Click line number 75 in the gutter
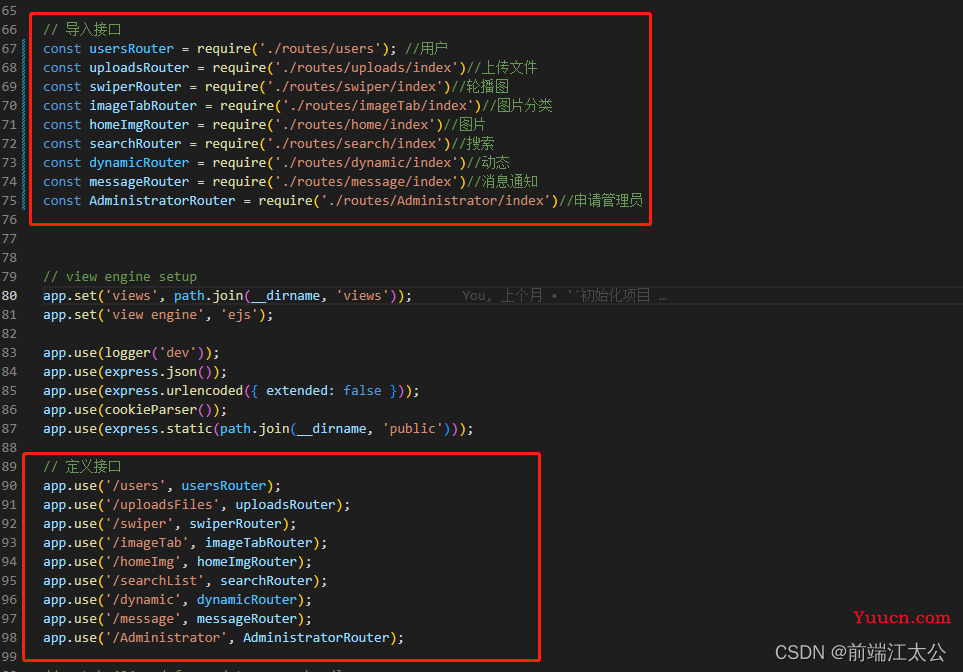 point(9,201)
